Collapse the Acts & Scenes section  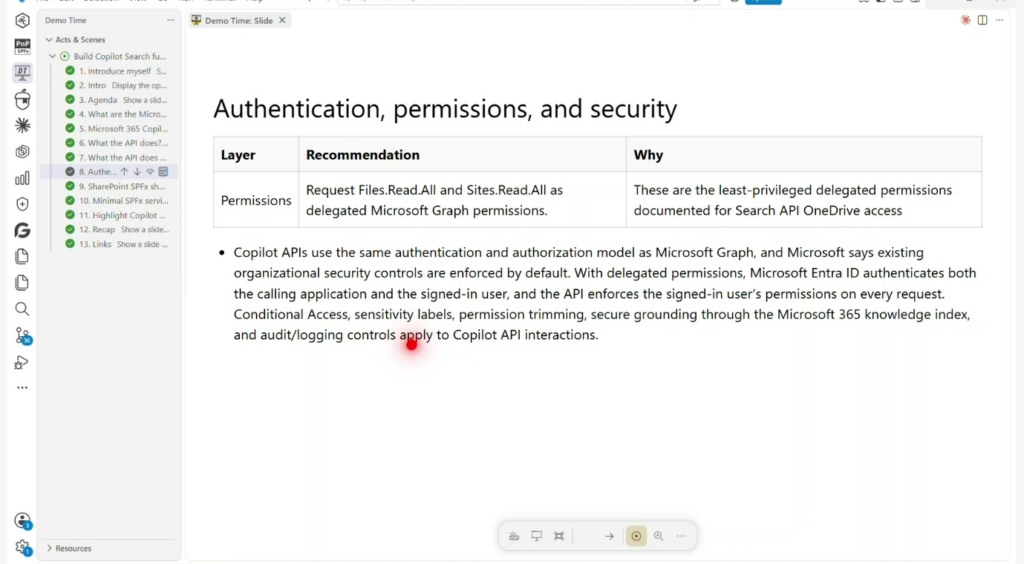pyautogui.click(x=49, y=40)
